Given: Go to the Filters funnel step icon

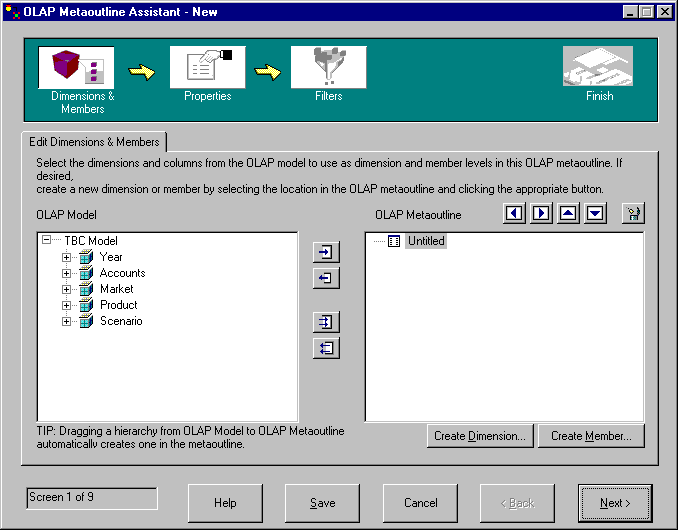Looking at the screenshot, I should [329, 67].
